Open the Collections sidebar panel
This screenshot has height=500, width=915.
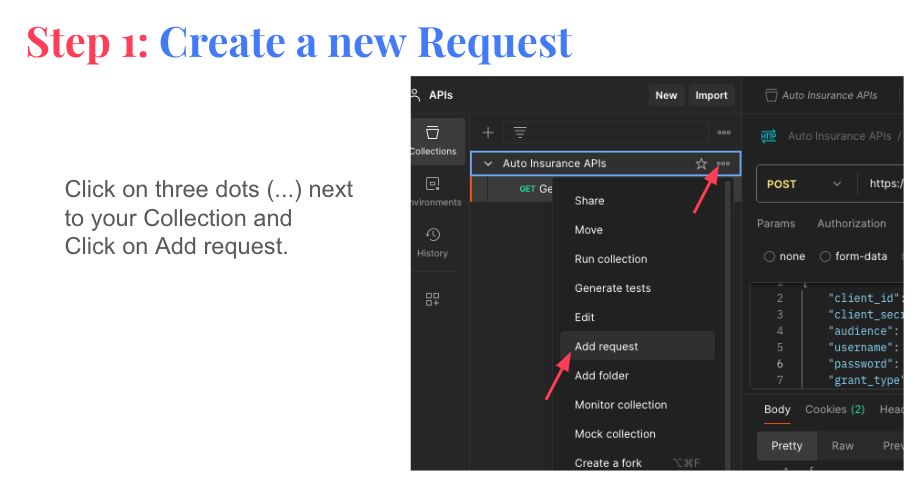pyautogui.click(x=434, y=141)
